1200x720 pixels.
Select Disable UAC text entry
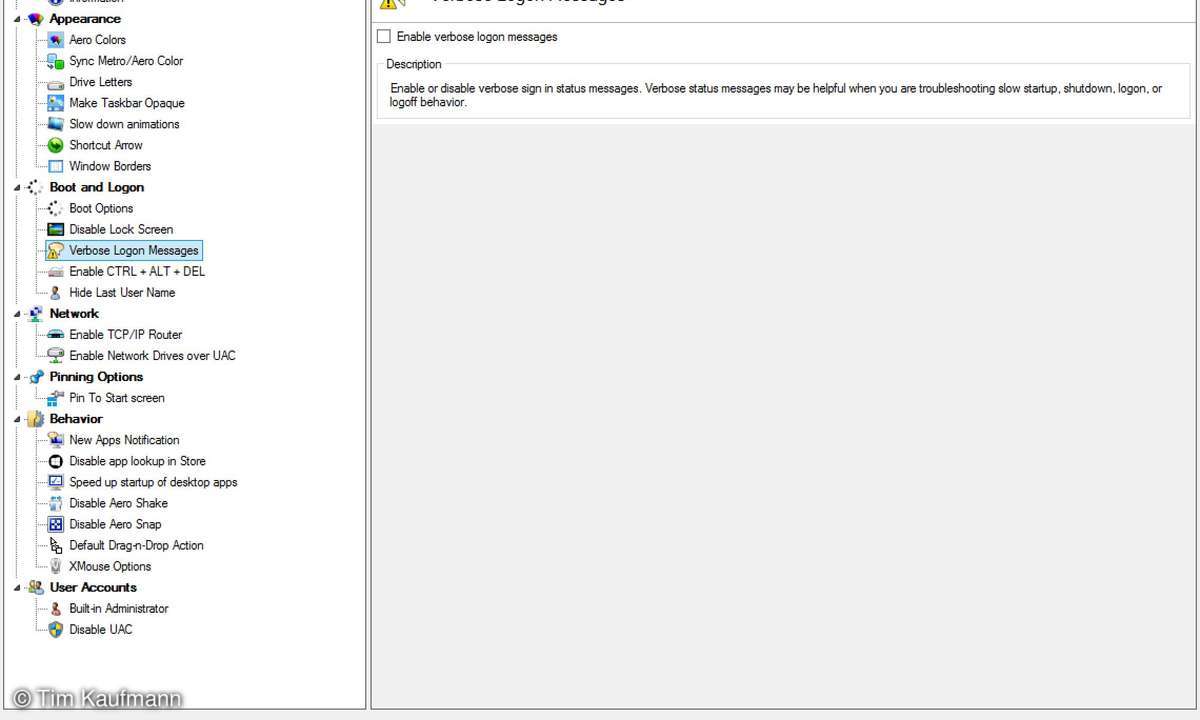click(x=101, y=629)
